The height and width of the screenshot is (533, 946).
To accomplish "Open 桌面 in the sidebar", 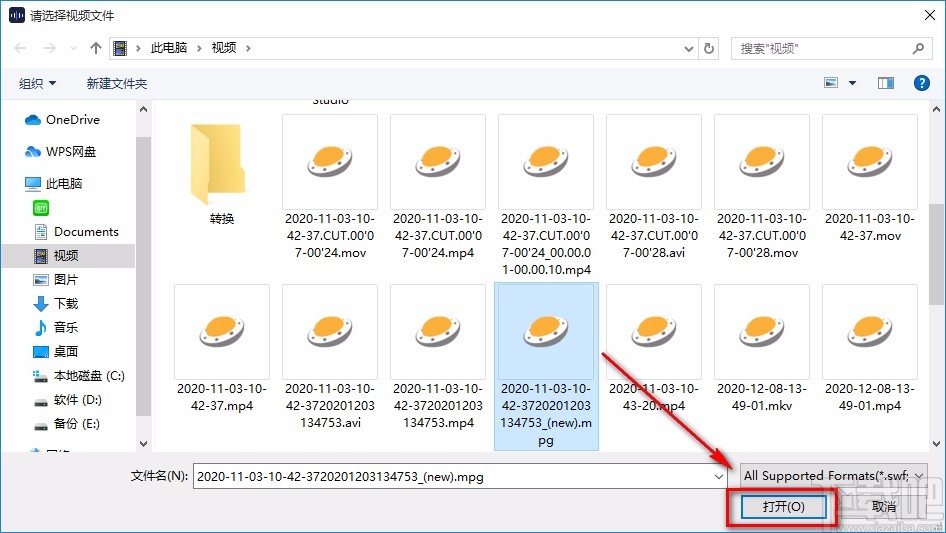I will [x=56, y=351].
